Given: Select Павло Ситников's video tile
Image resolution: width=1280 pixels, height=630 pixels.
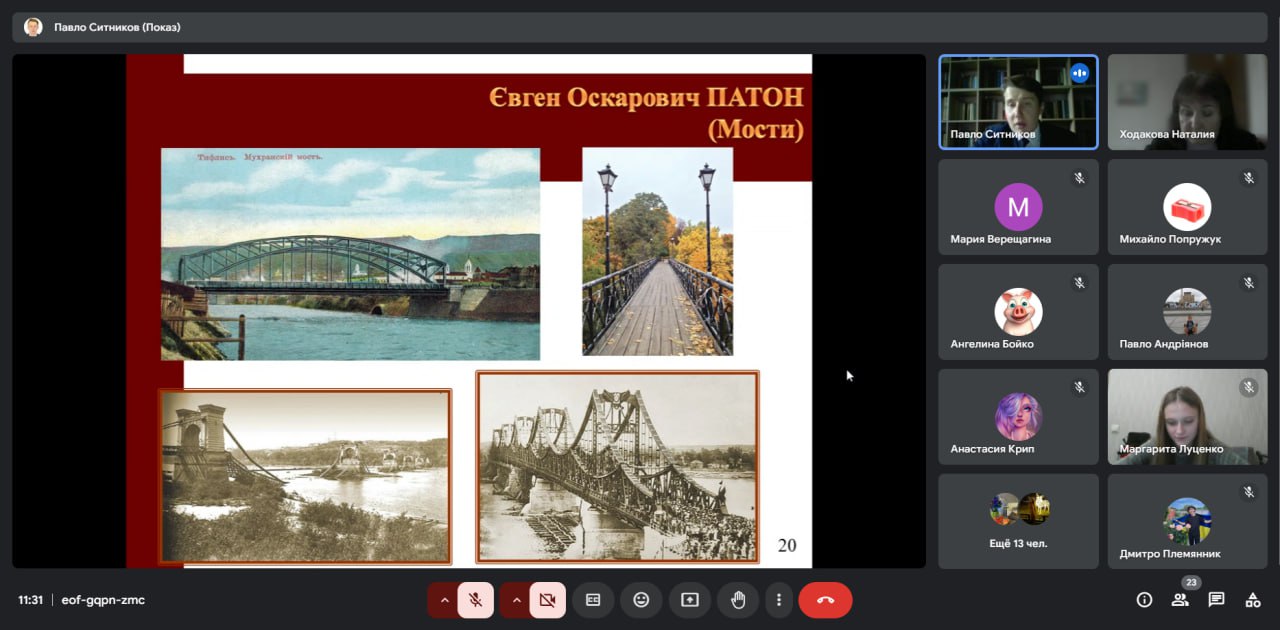Looking at the screenshot, I should [x=1018, y=102].
